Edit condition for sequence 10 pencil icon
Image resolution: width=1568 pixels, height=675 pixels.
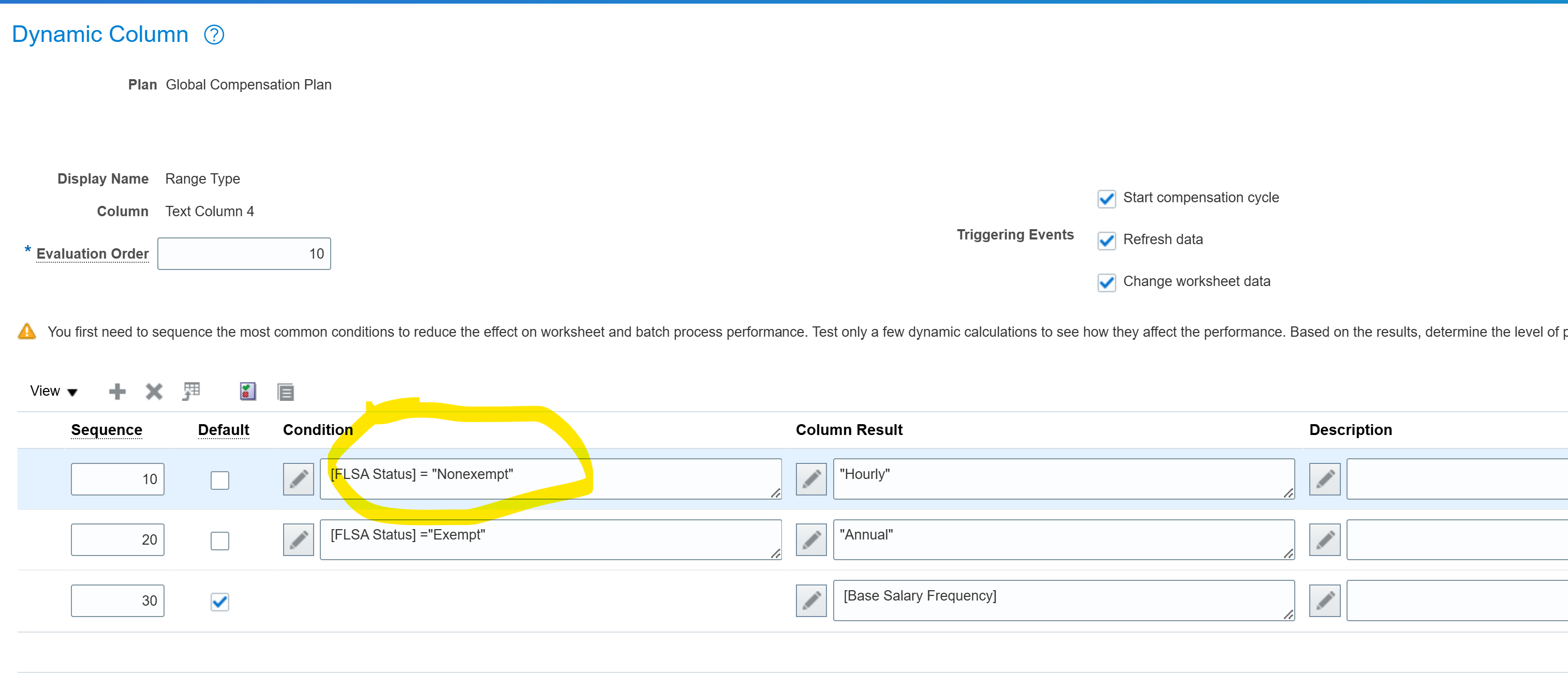[x=298, y=479]
